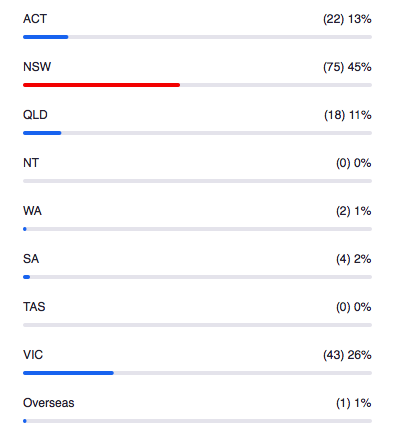Click the QLD (18) 11% result text
Image resolution: width=393 pixels, height=439 pixels.
point(348,115)
